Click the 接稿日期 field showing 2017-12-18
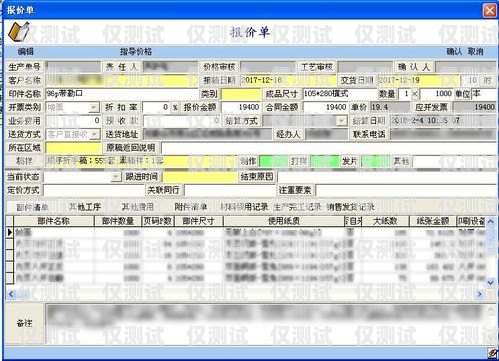Screen dimensions: 499x361 [287, 80]
